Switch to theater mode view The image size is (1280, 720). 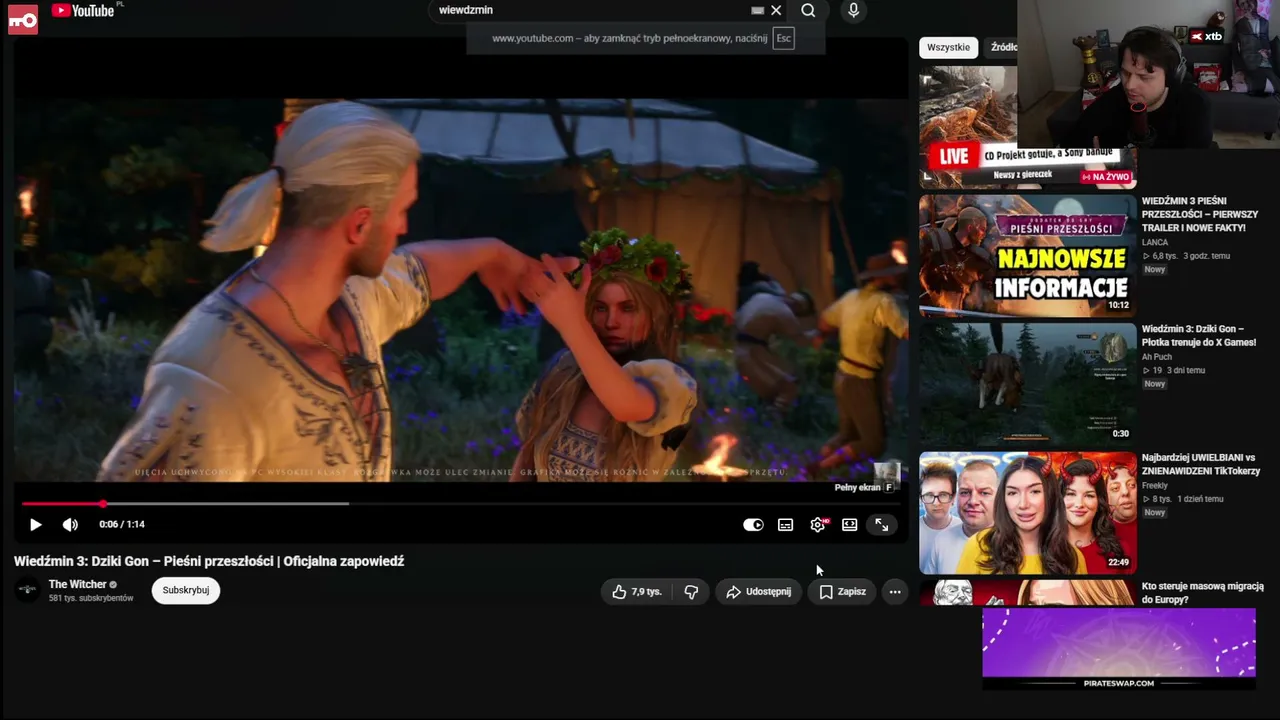coord(850,524)
